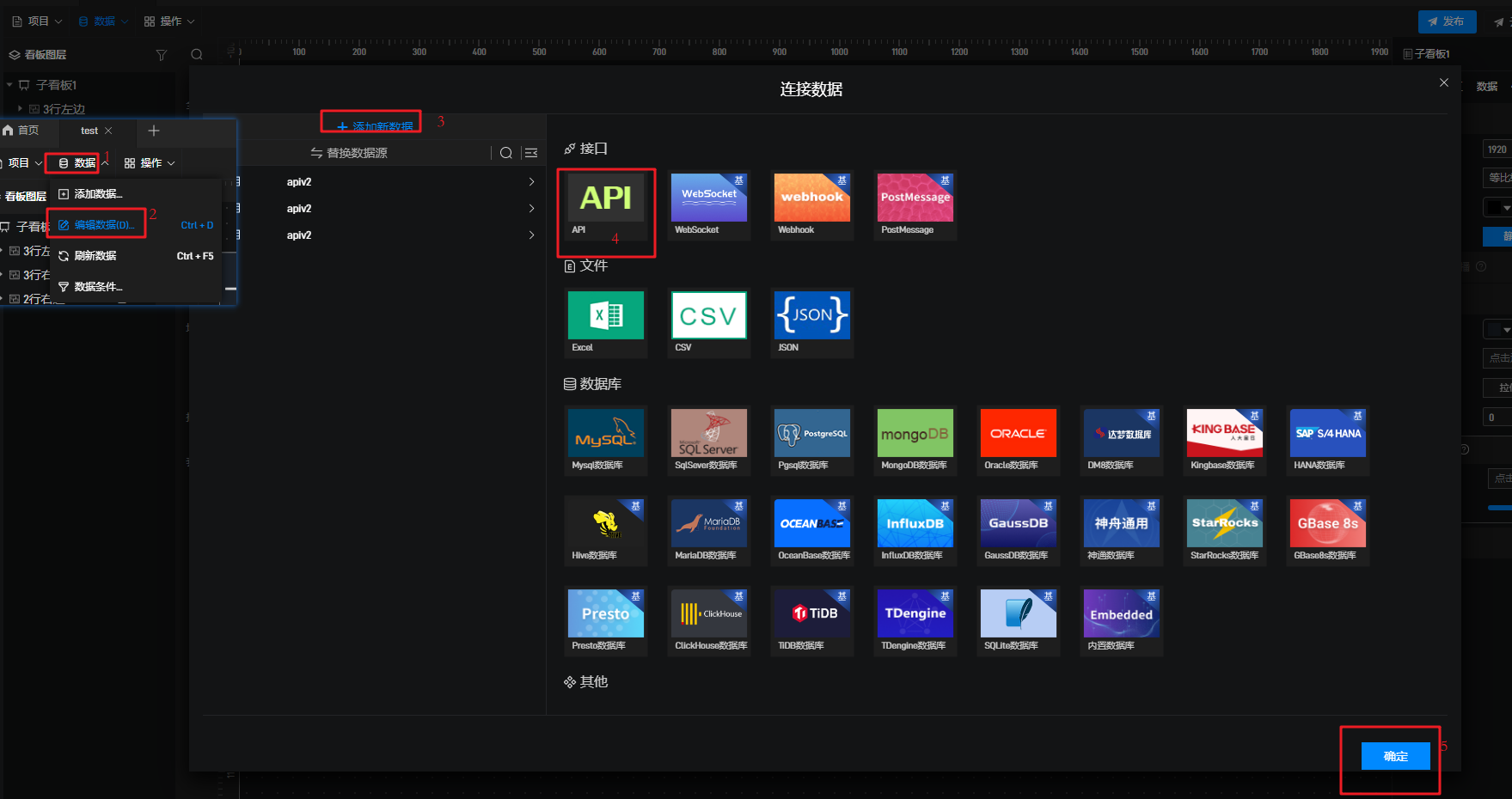
Task: Choose the TDengine database tile
Action: pos(915,621)
